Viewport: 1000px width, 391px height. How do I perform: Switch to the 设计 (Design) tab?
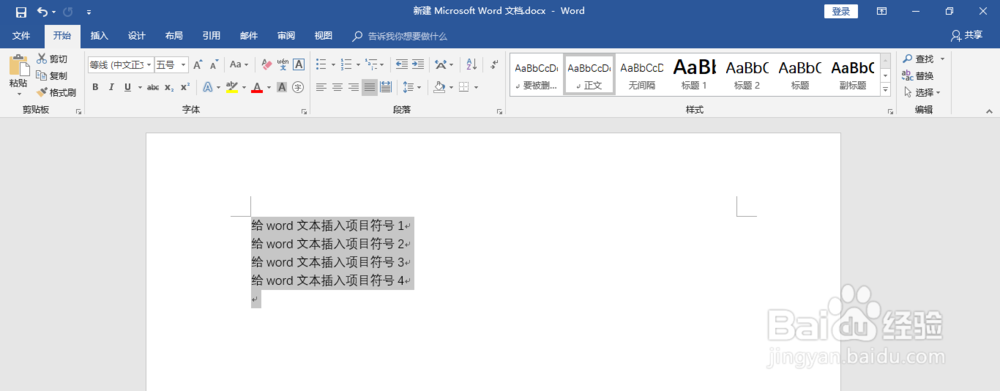click(x=136, y=36)
